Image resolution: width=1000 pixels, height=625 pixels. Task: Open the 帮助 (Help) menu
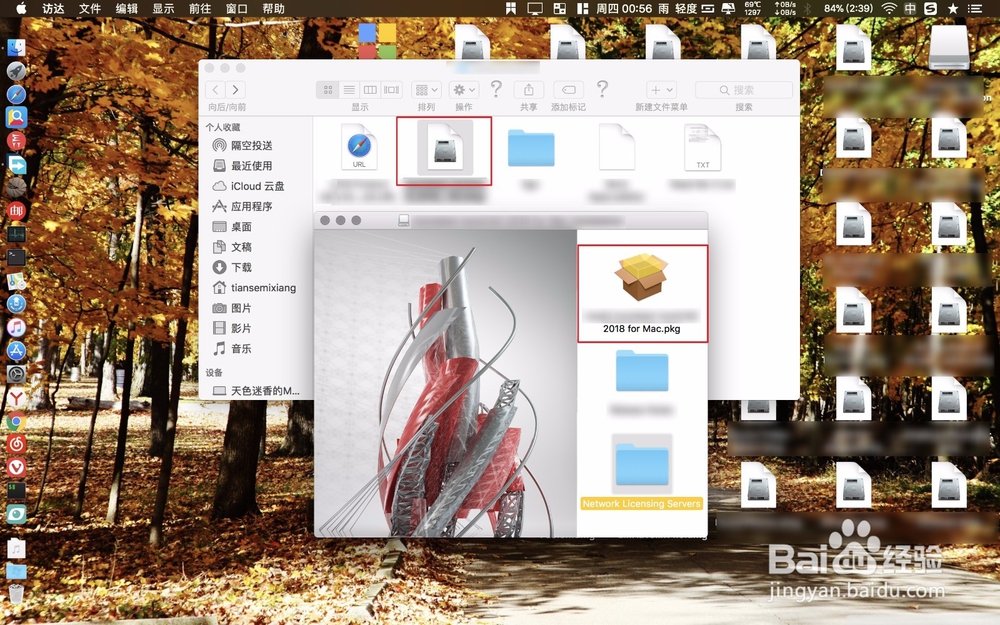[274, 9]
